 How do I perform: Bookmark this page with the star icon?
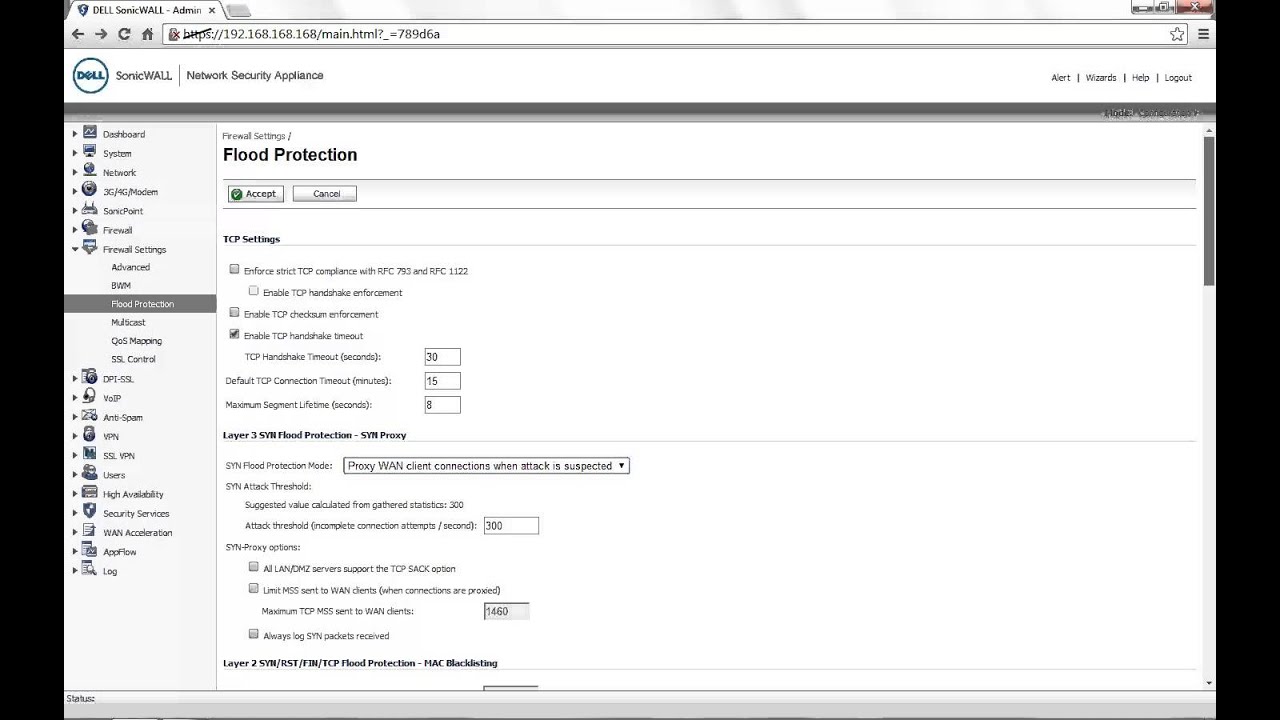[1177, 34]
